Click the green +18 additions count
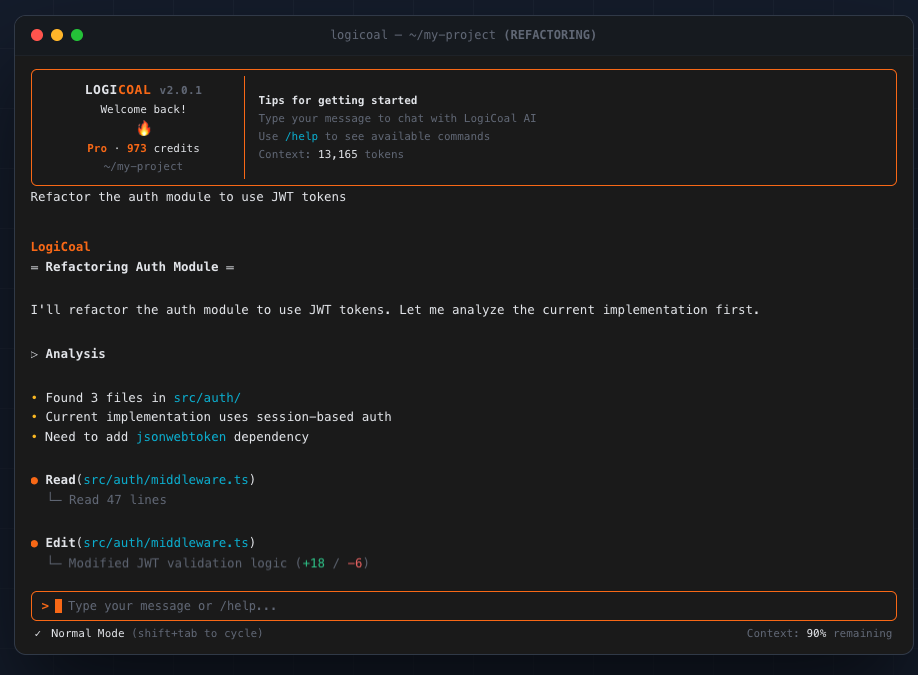Screen dimensions: 918x675 [x=314, y=564]
